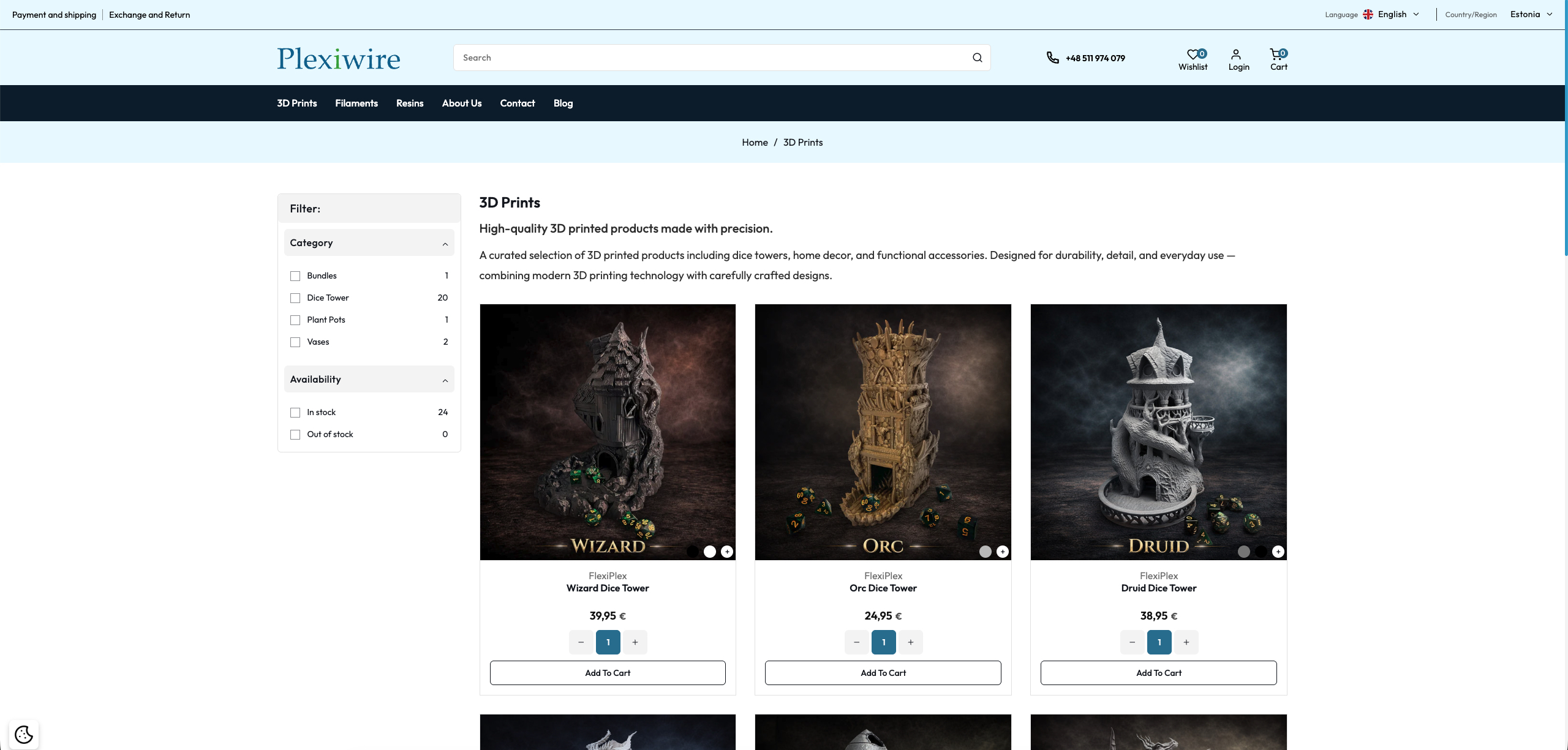Click plus more-colors icon on Wizard image
The height and width of the screenshot is (750, 1568).
pyautogui.click(x=727, y=552)
